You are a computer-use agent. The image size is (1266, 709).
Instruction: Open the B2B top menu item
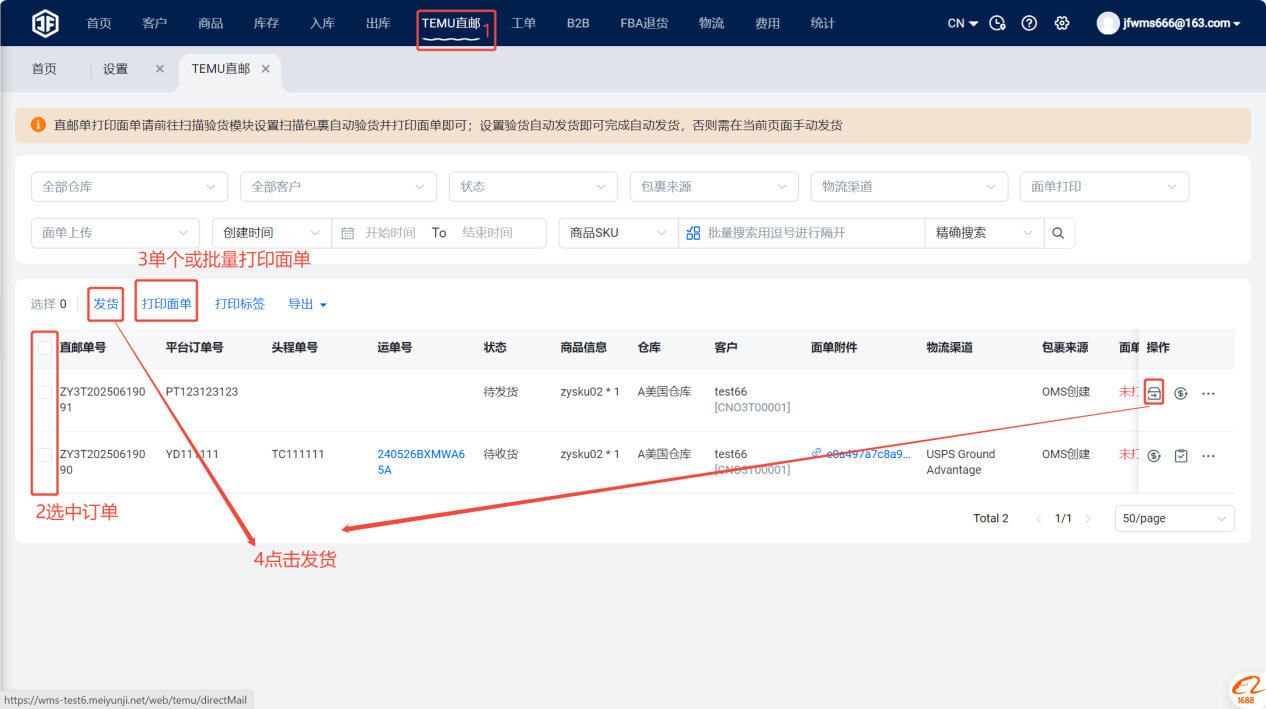pos(578,23)
